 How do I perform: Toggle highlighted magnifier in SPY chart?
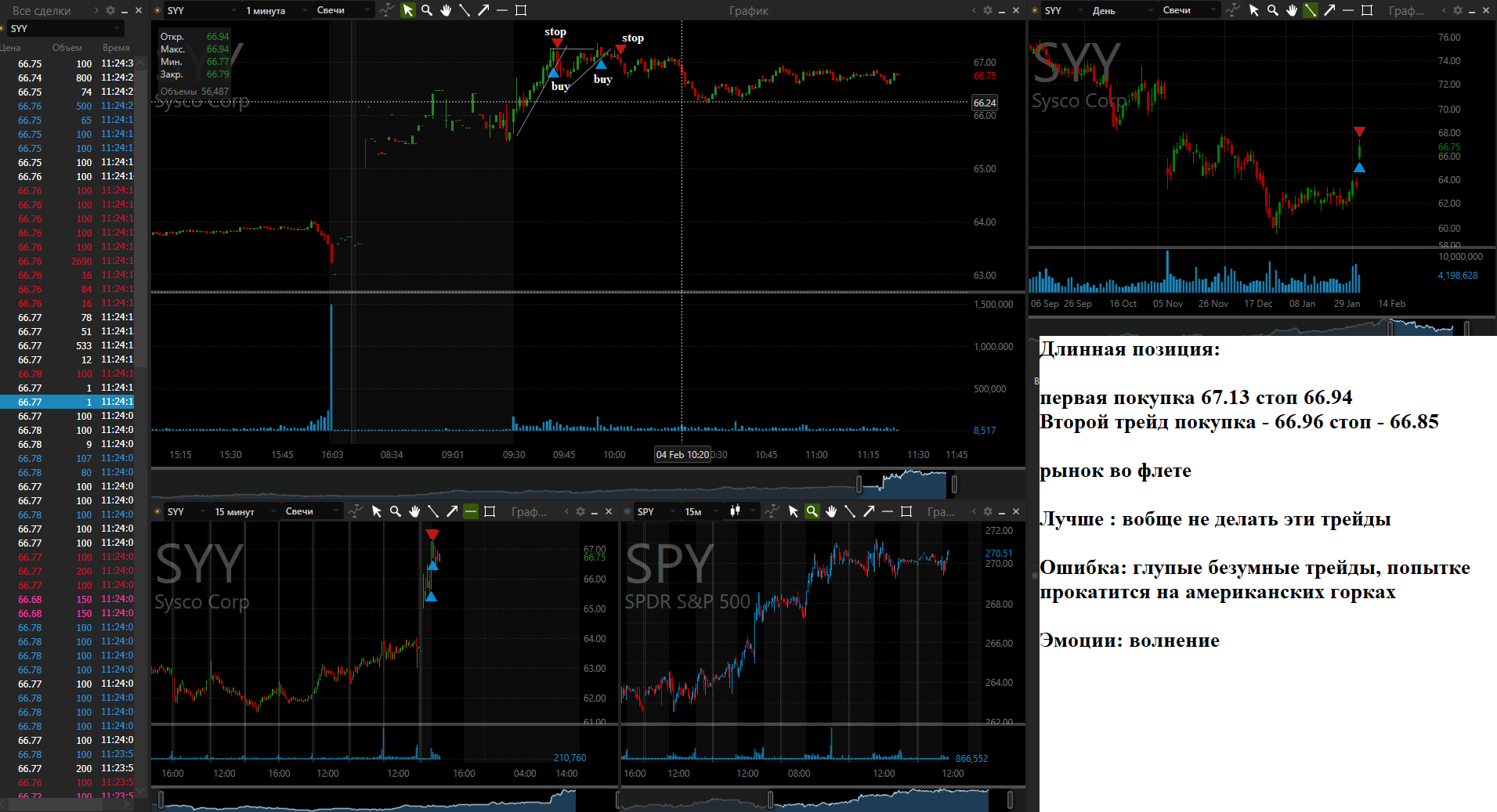click(x=812, y=511)
